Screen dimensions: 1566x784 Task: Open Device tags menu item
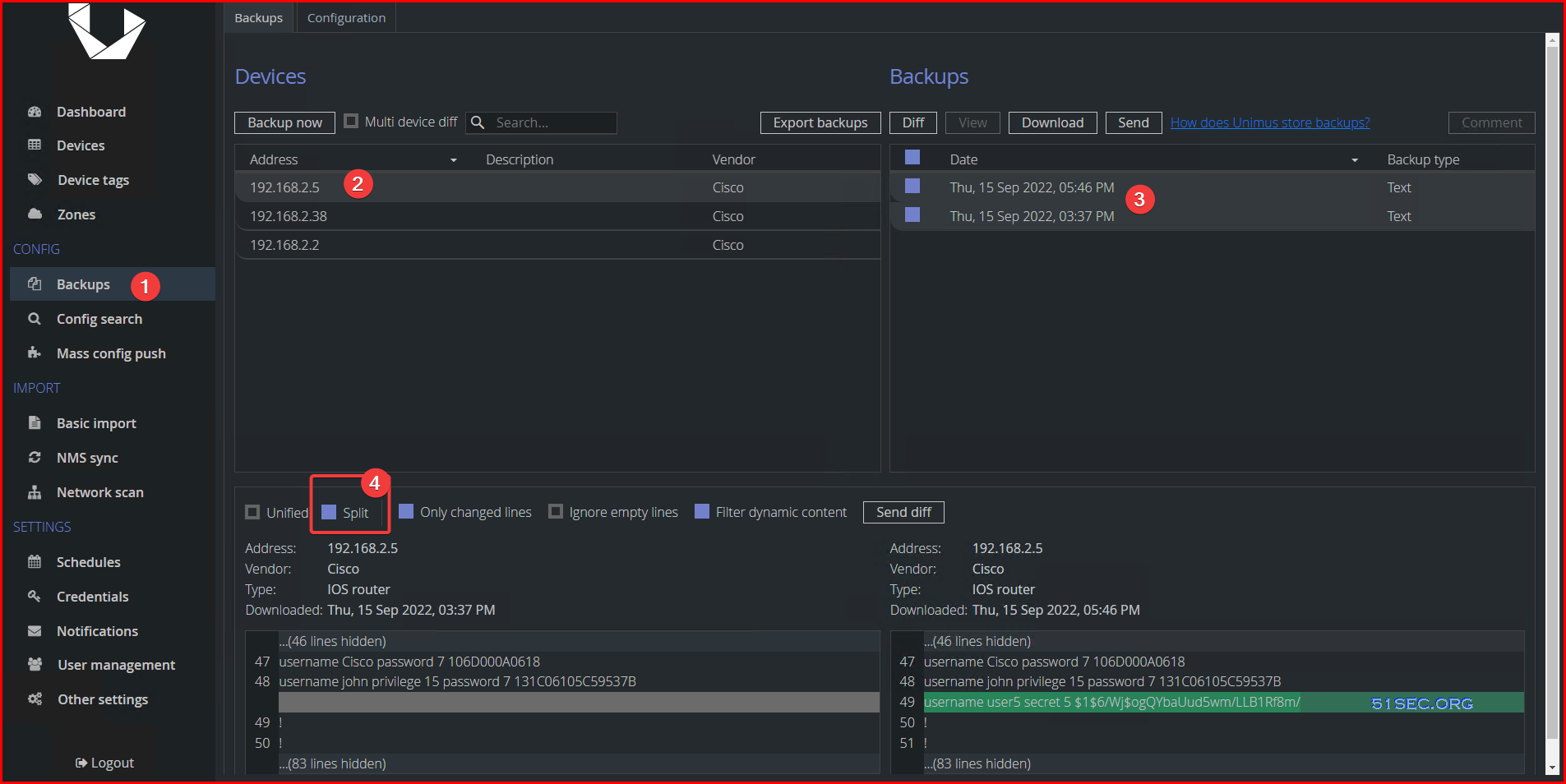(x=94, y=180)
